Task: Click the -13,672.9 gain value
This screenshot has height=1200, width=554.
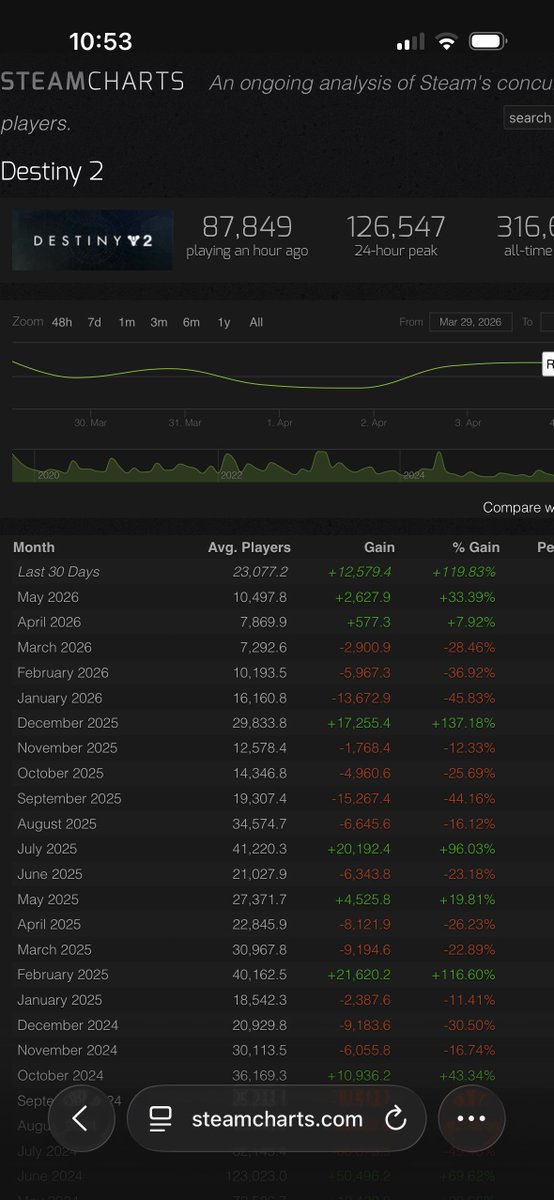Action: pyautogui.click(x=362, y=698)
